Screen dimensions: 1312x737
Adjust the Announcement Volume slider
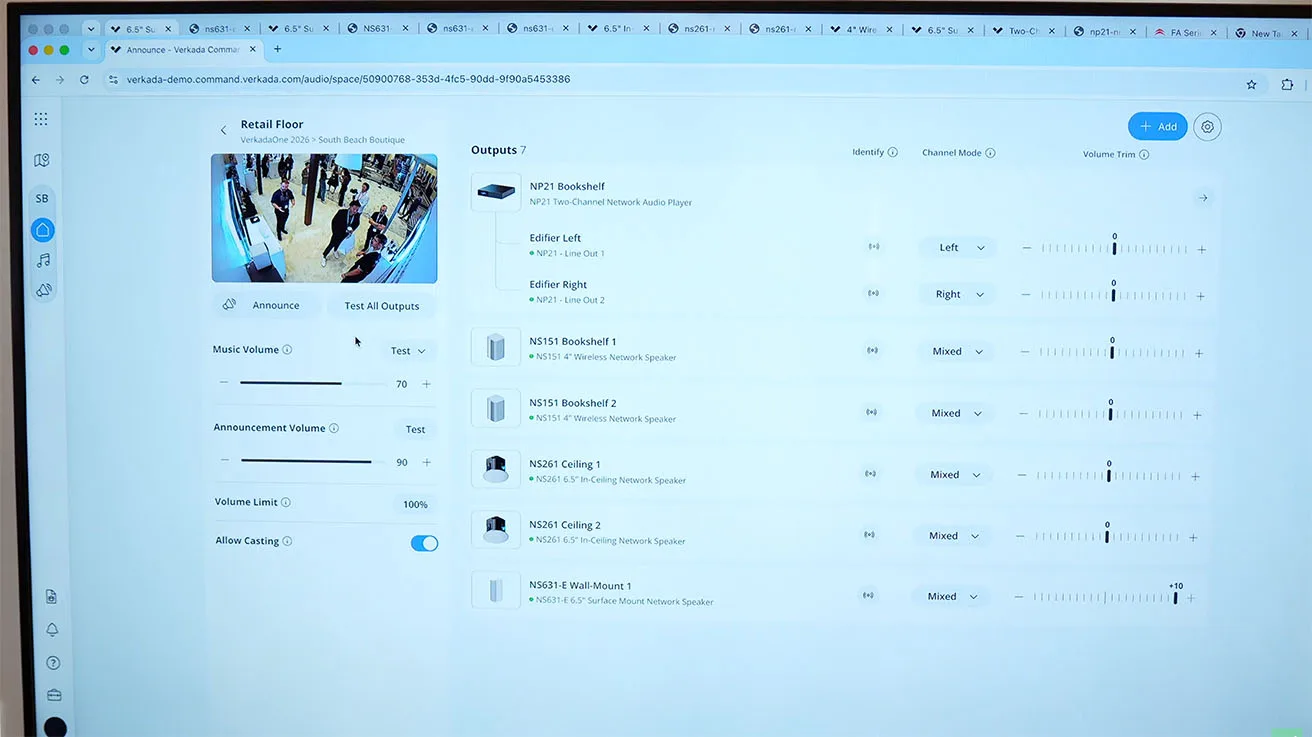click(x=313, y=461)
